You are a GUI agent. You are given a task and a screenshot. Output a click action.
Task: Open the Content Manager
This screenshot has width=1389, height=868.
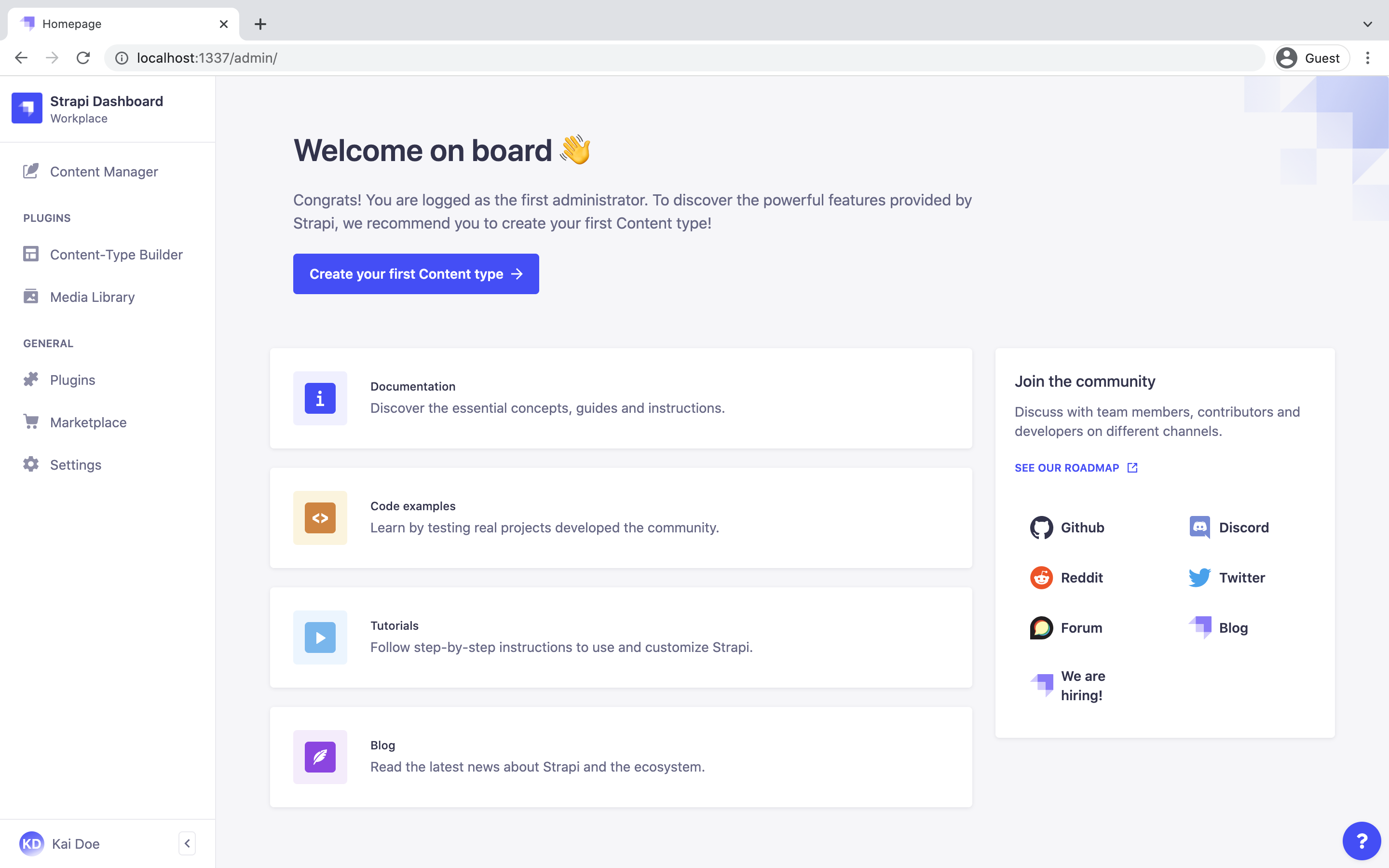pyautogui.click(x=104, y=171)
